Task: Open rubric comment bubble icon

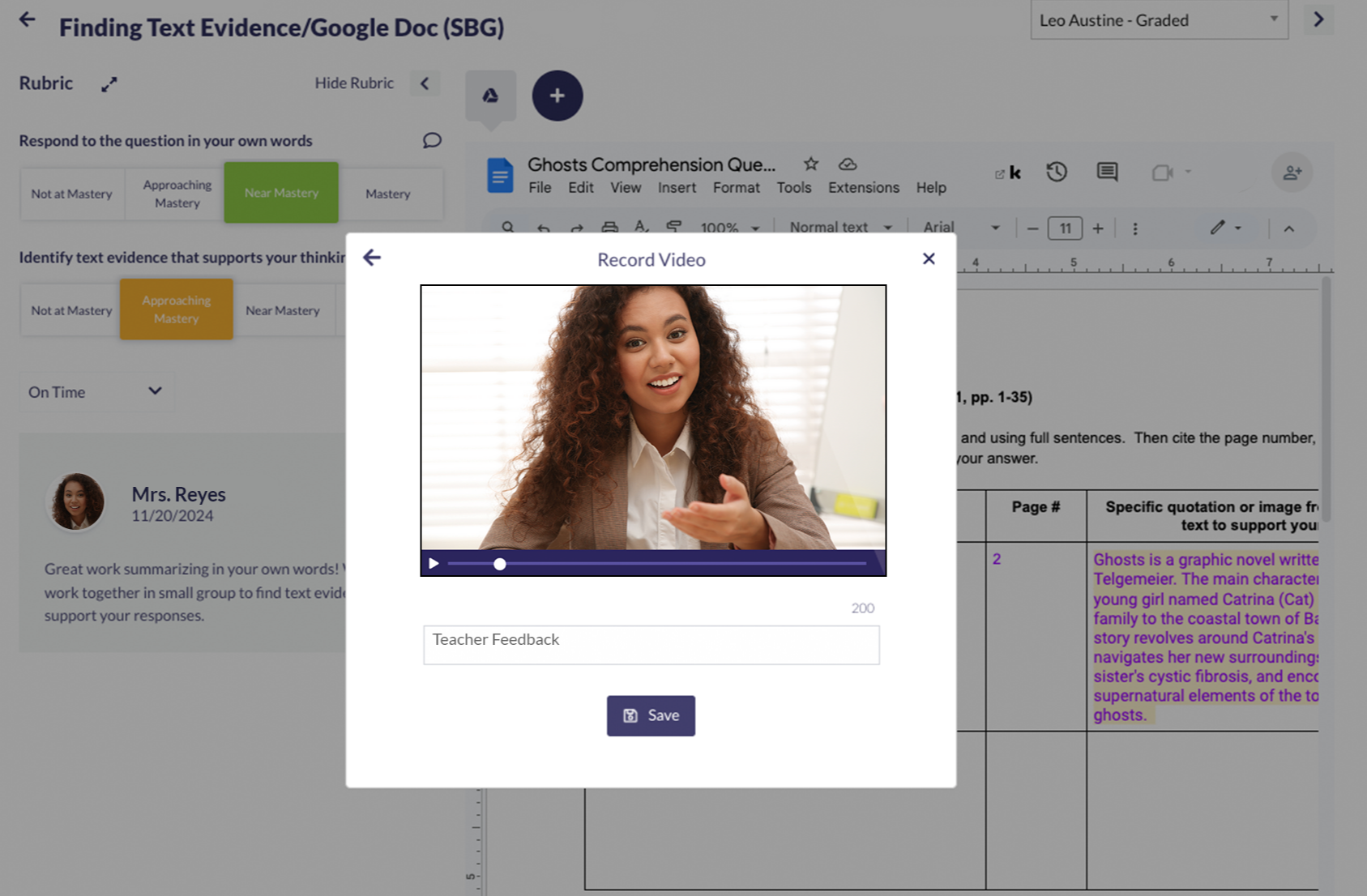Action: click(432, 140)
